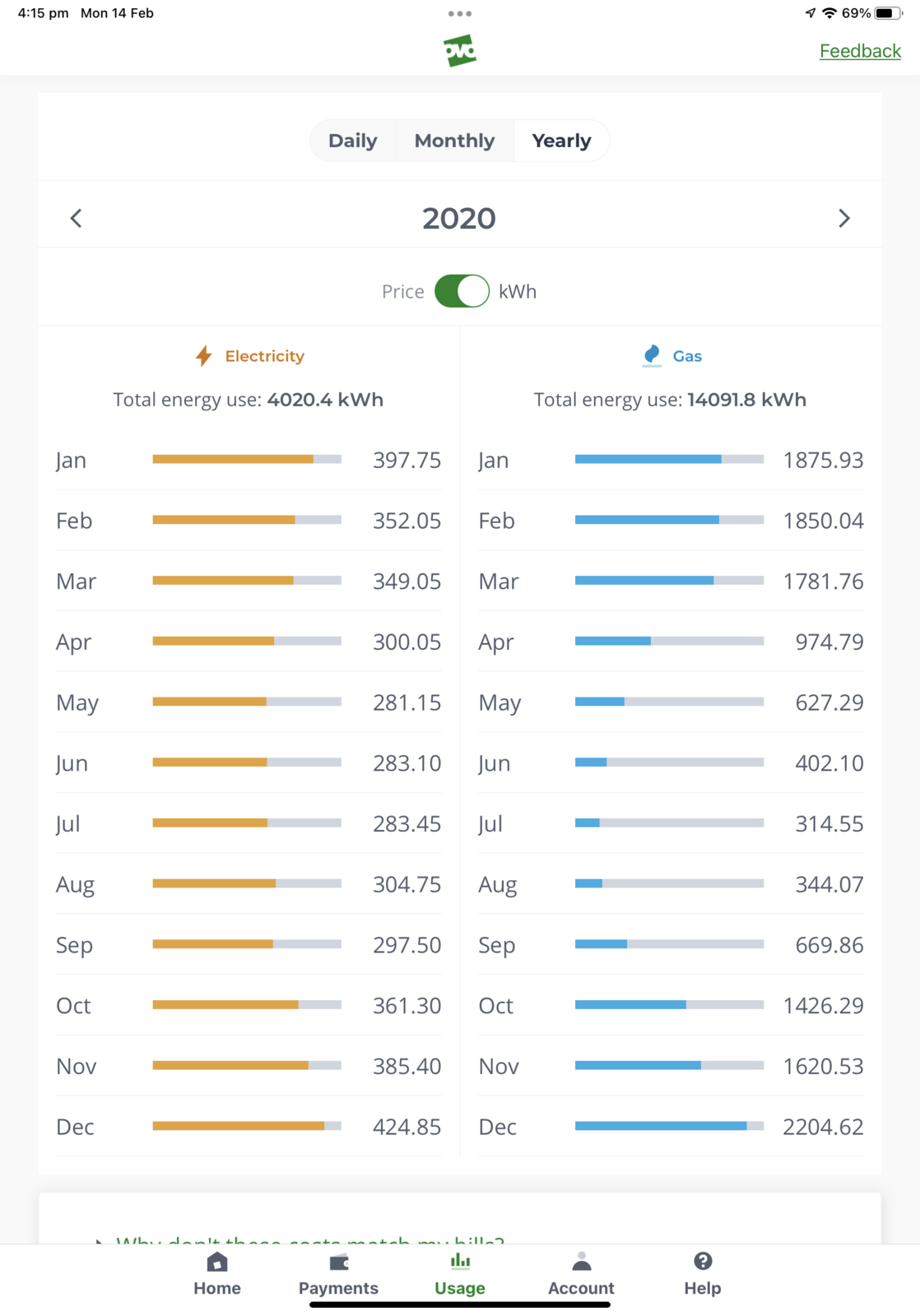Open the Feedback link
The height and width of the screenshot is (1316, 920).
point(860,51)
